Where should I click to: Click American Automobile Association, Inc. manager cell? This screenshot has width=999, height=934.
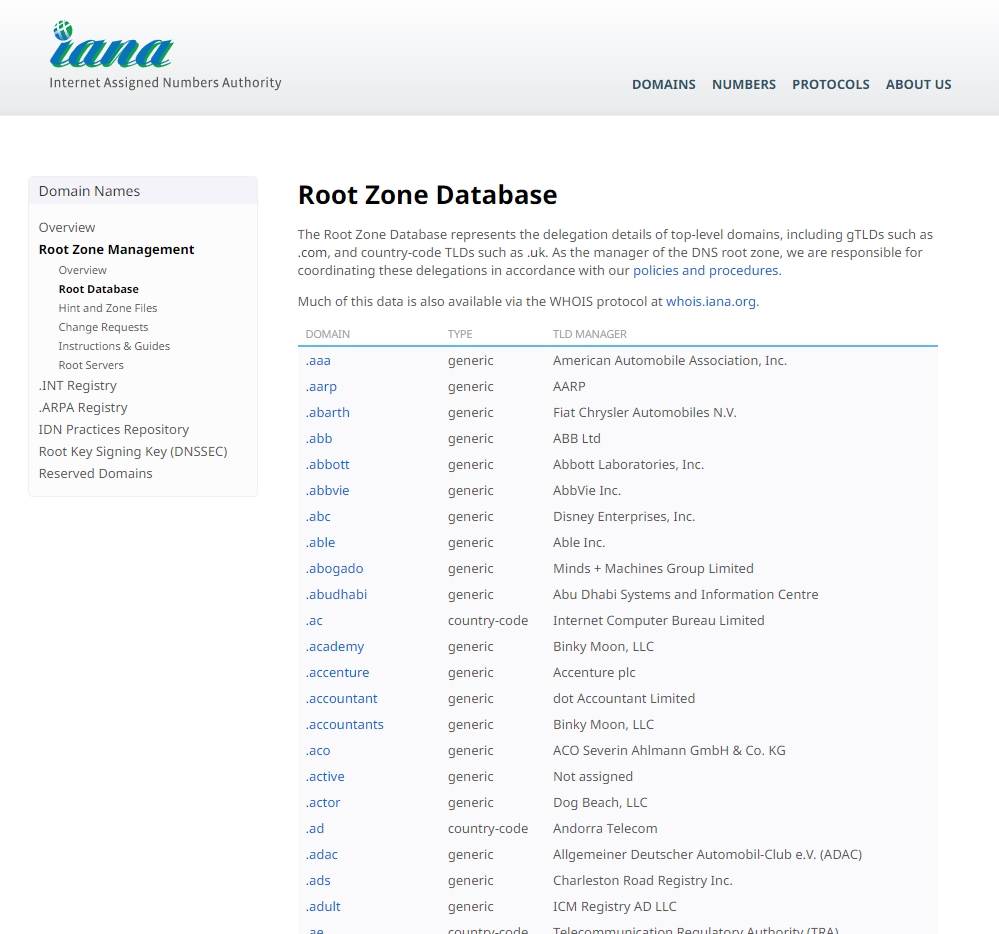(x=670, y=361)
